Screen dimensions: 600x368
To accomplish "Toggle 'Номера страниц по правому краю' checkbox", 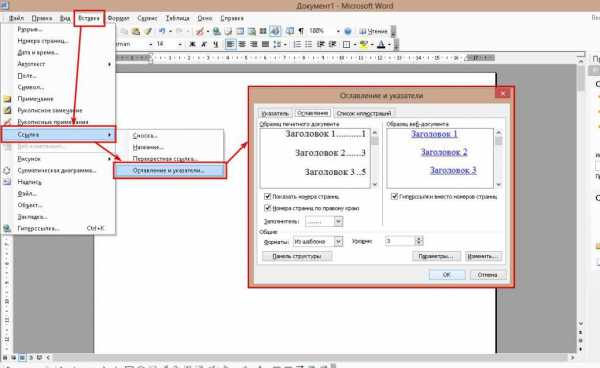I will click(x=267, y=208).
